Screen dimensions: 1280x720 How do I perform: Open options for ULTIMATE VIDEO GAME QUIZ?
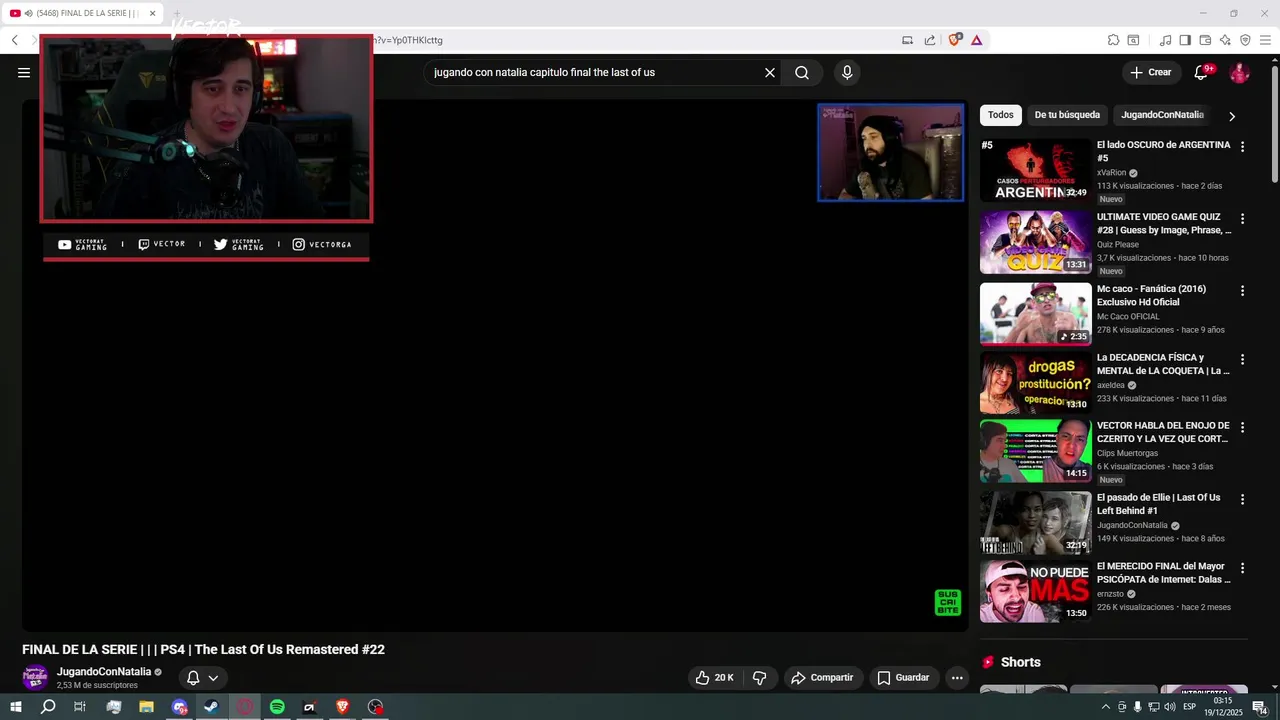pyautogui.click(x=1242, y=218)
